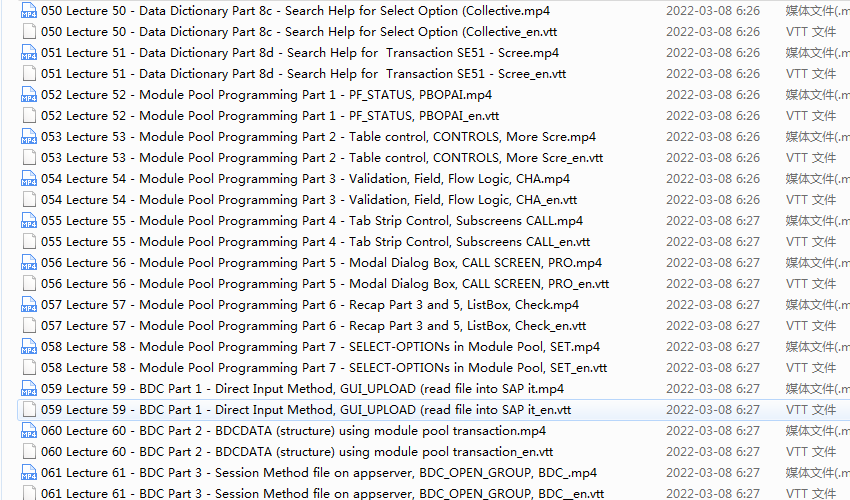Select file name Lecture 54 CHA_en.vtt
The width and height of the screenshot is (850, 500).
click(309, 200)
